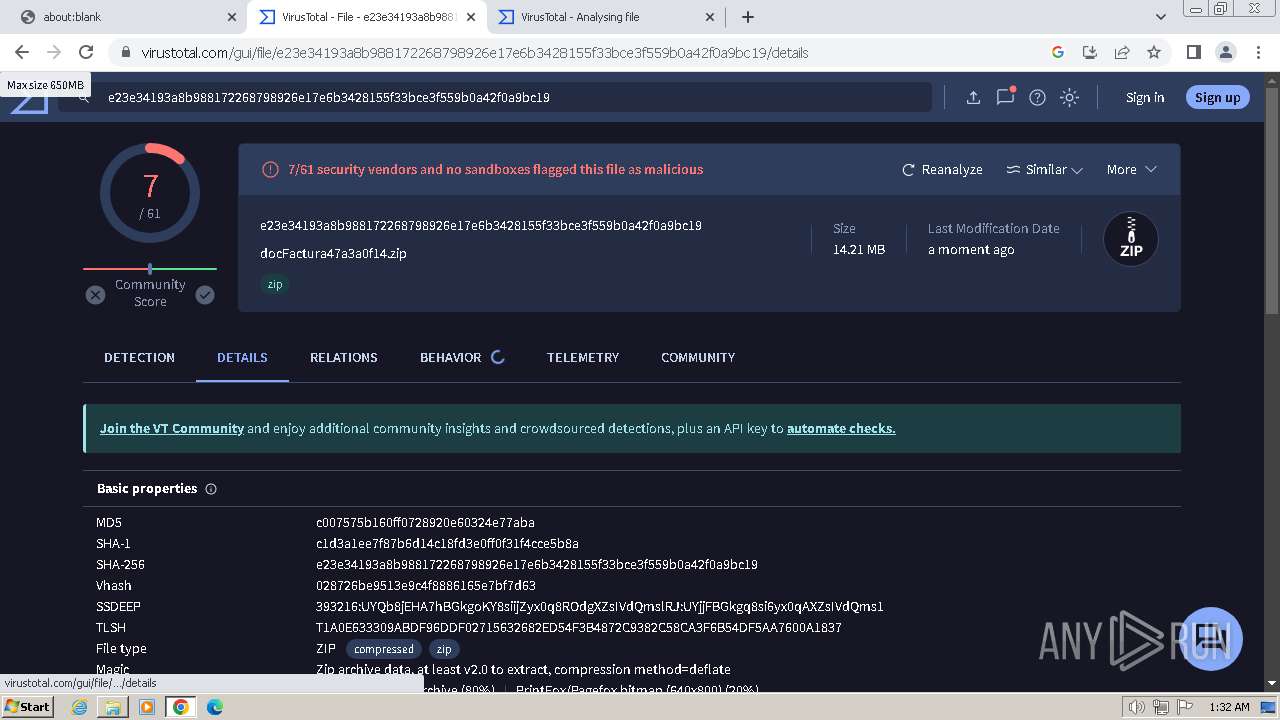Reload the page with refresh icon
Viewport: 1280px width, 720px height.
(x=86, y=52)
